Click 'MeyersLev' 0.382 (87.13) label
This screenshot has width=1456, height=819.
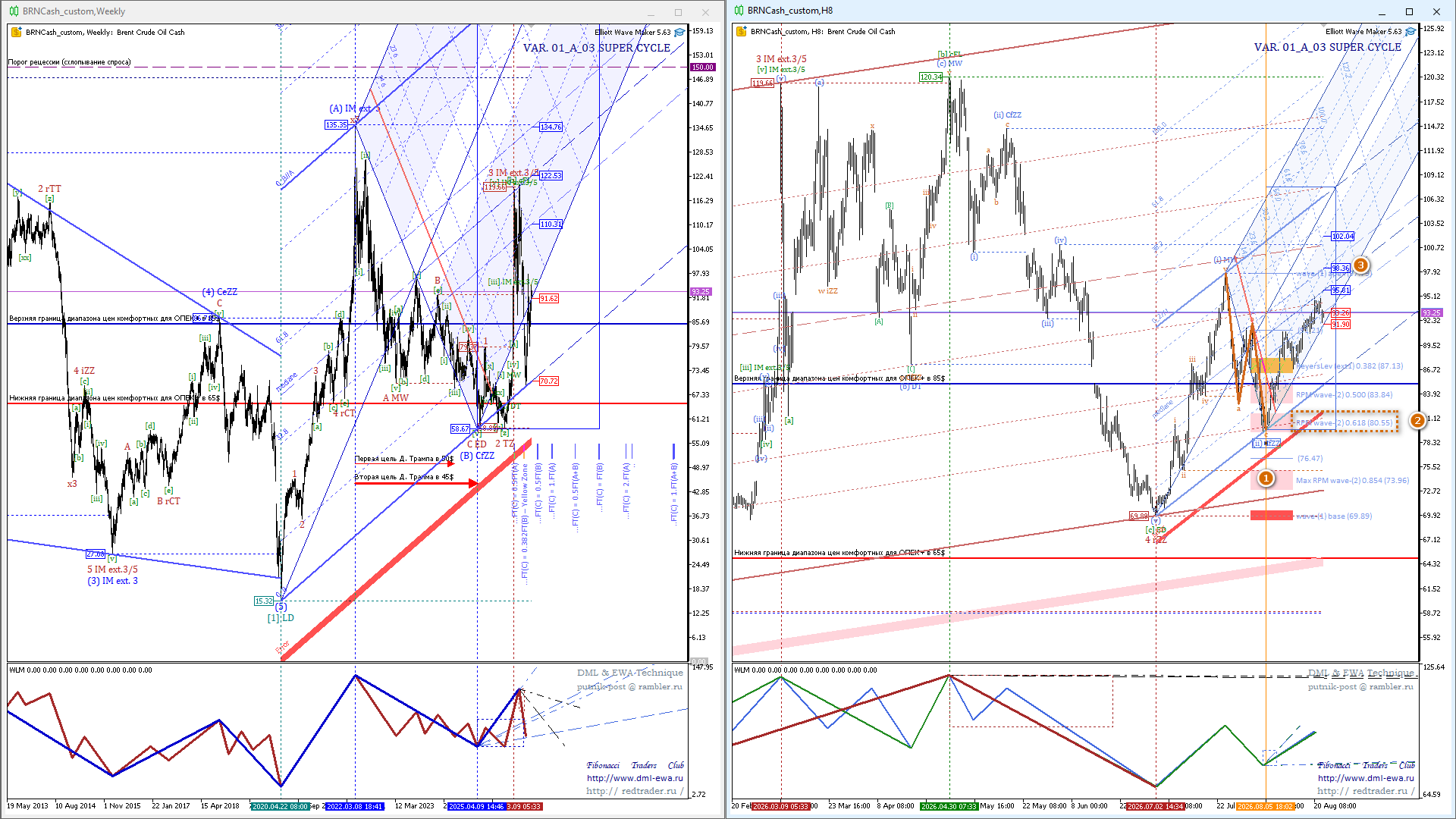[1350, 366]
